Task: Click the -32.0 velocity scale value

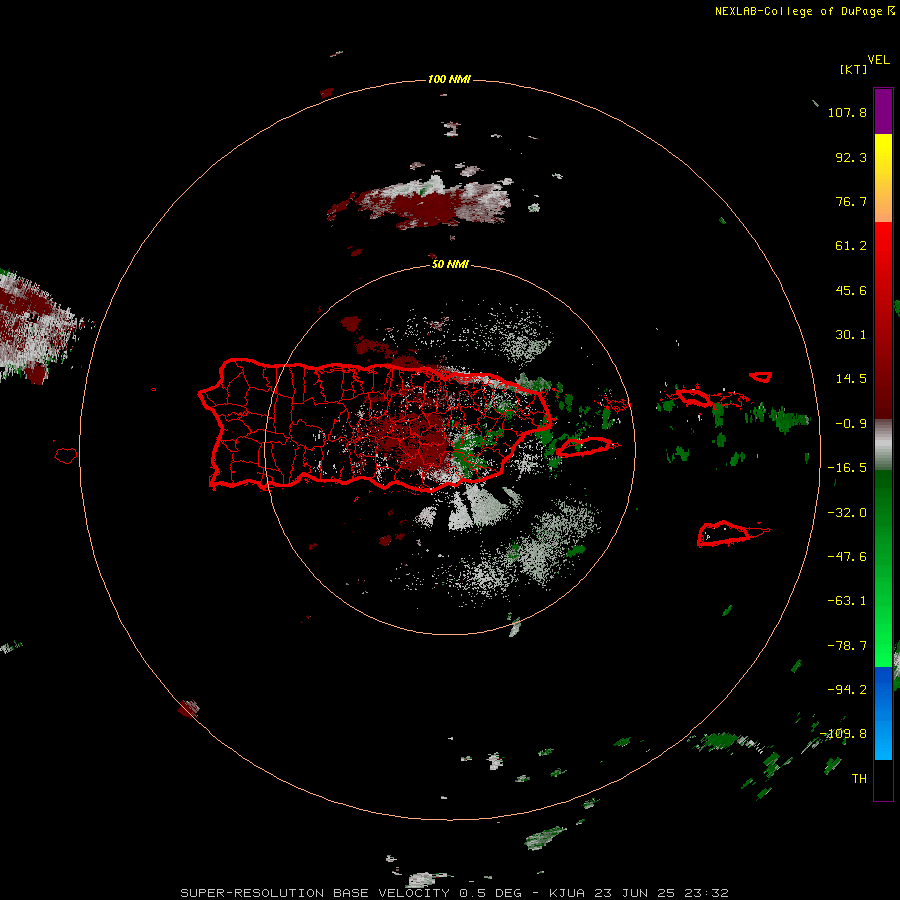Action: 847,513
